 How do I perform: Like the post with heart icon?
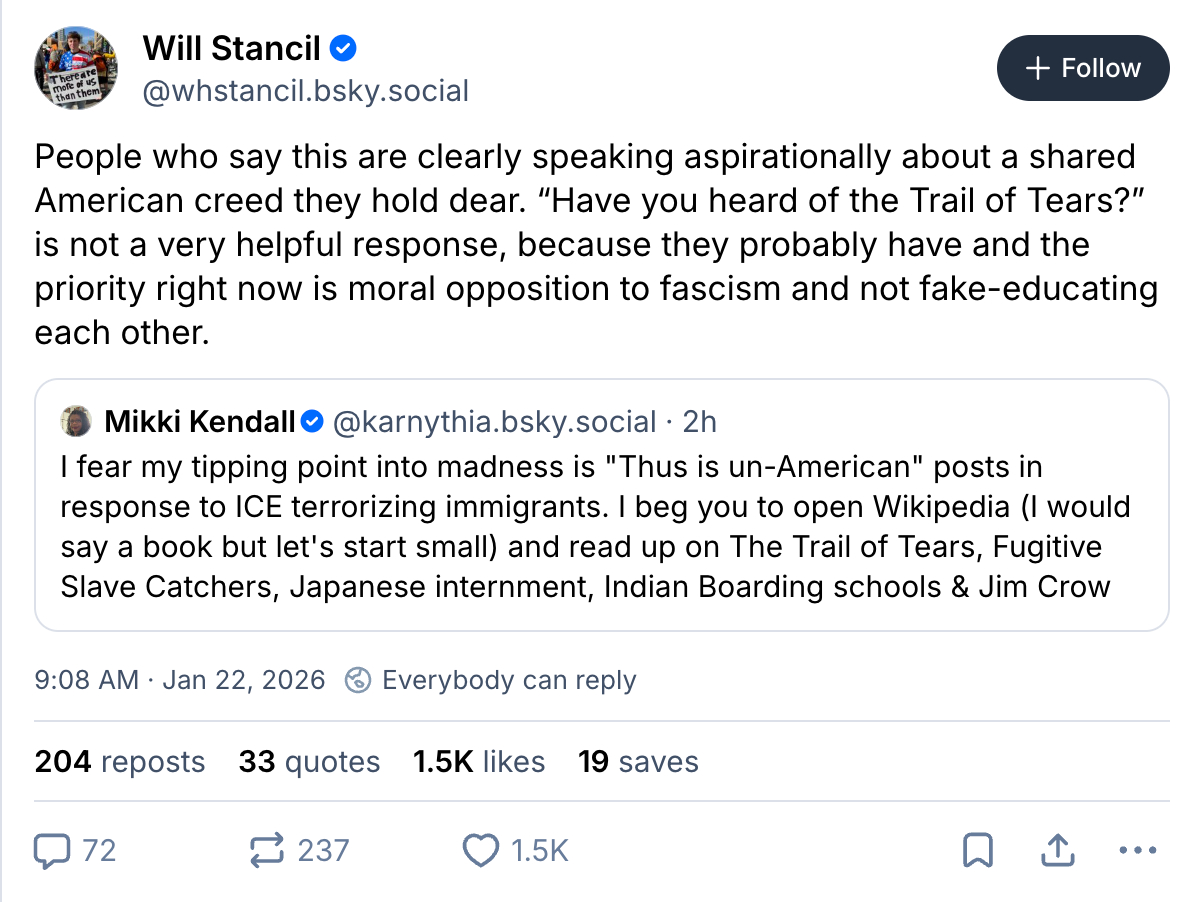click(x=481, y=851)
